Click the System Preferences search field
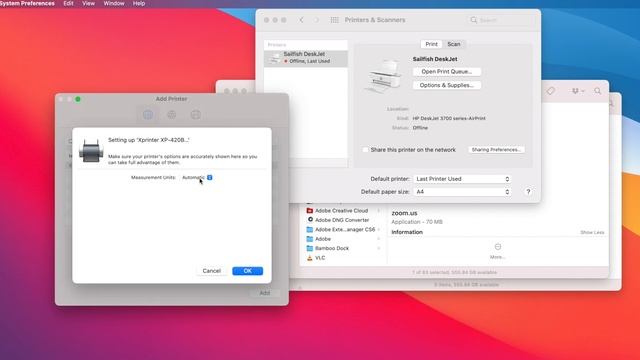640x360 pixels. tap(500, 20)
